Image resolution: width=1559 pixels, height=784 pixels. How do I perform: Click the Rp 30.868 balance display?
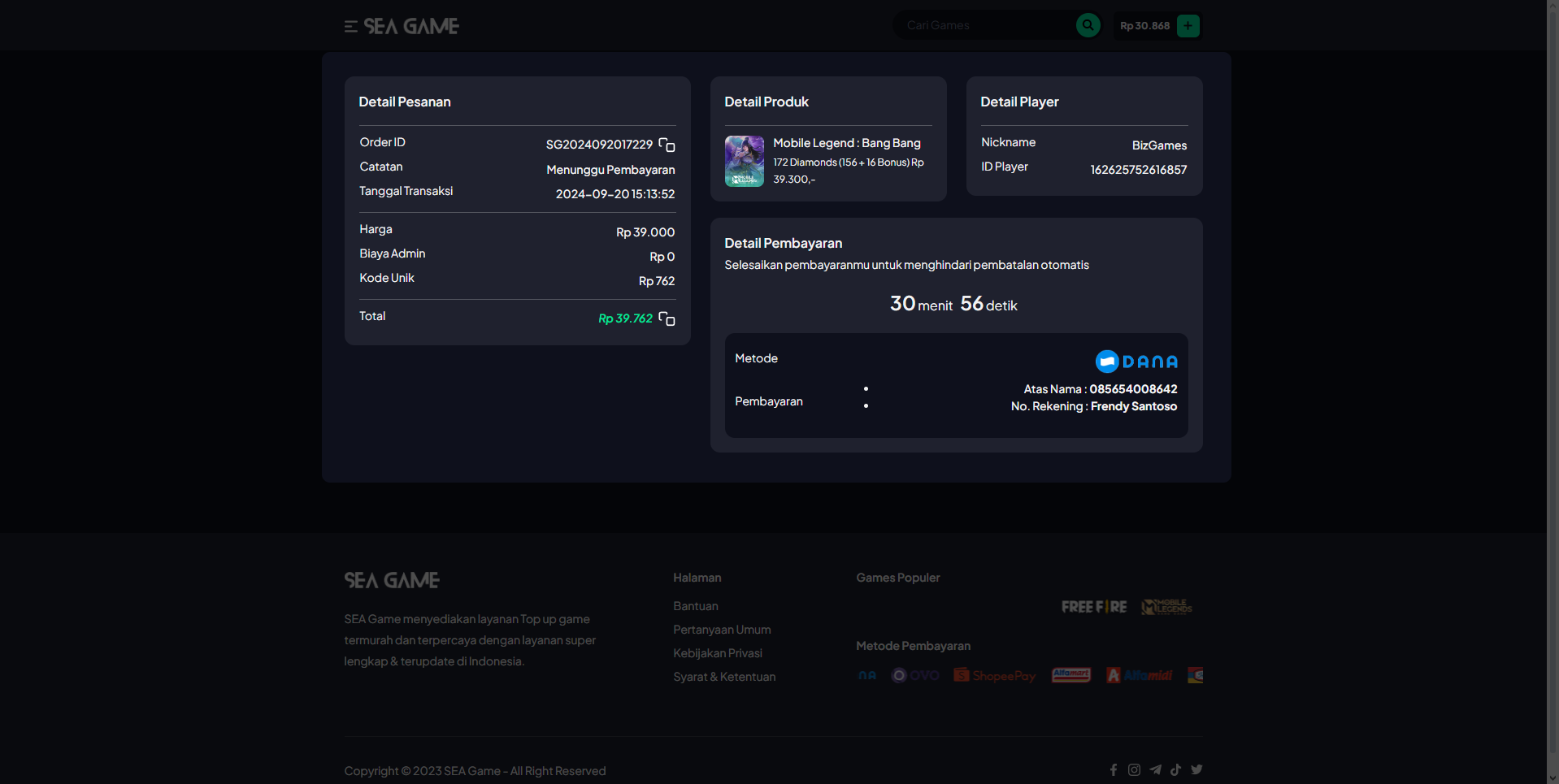[1144, 26]
